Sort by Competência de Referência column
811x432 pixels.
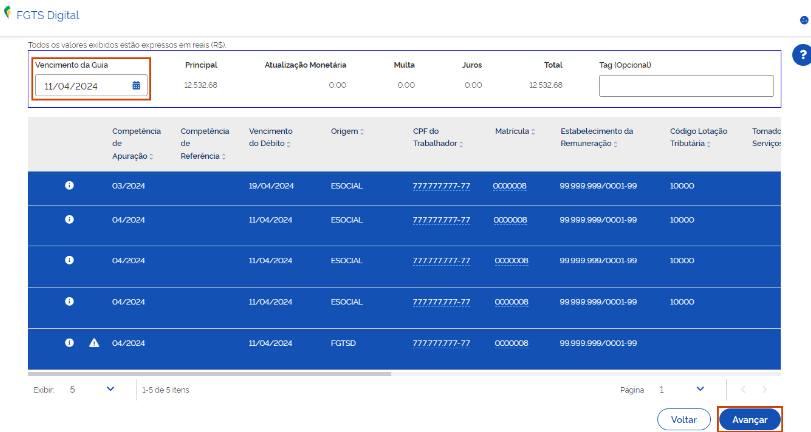point(223,157)
